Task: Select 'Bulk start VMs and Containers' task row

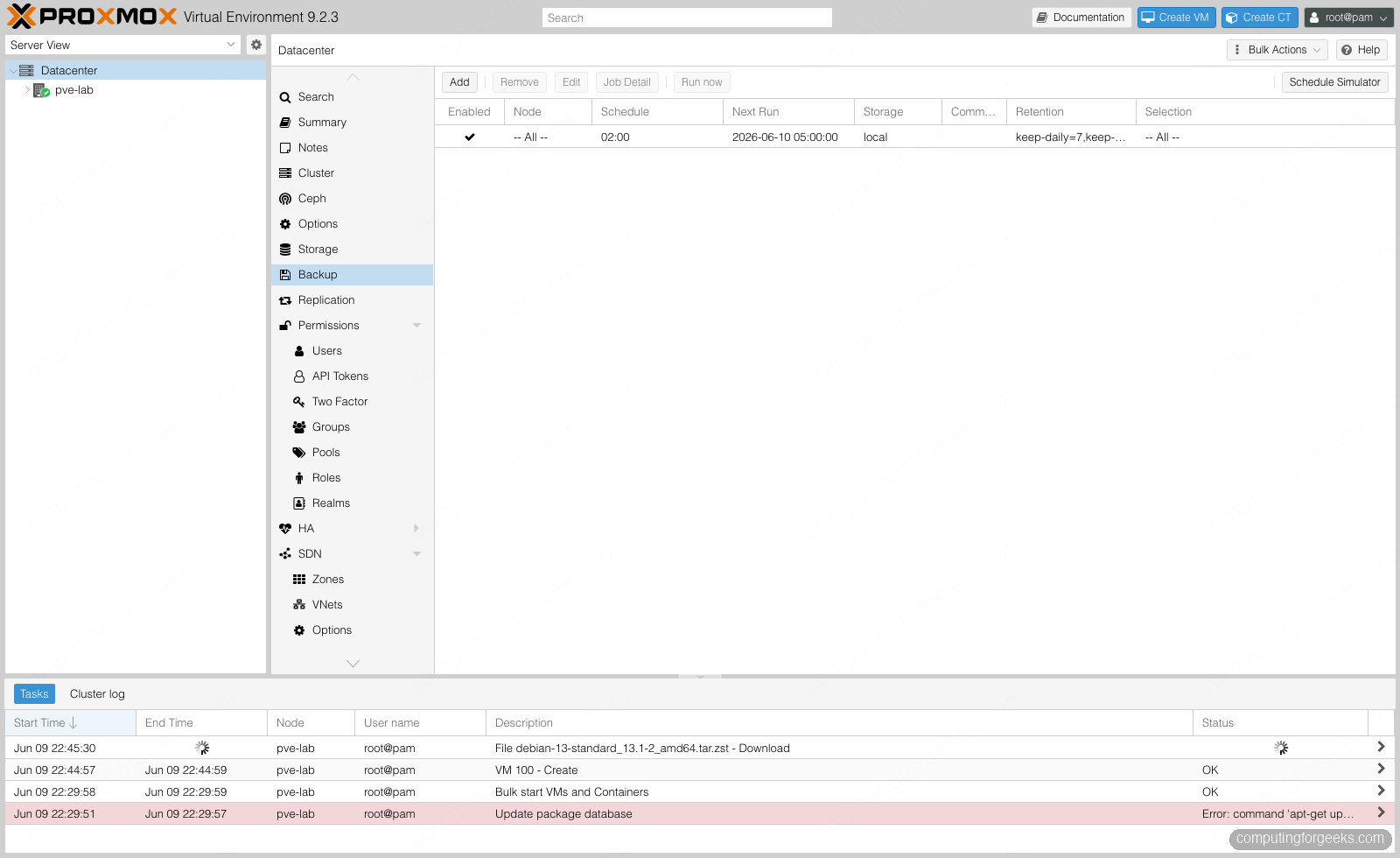Action: tap(700, 791)
